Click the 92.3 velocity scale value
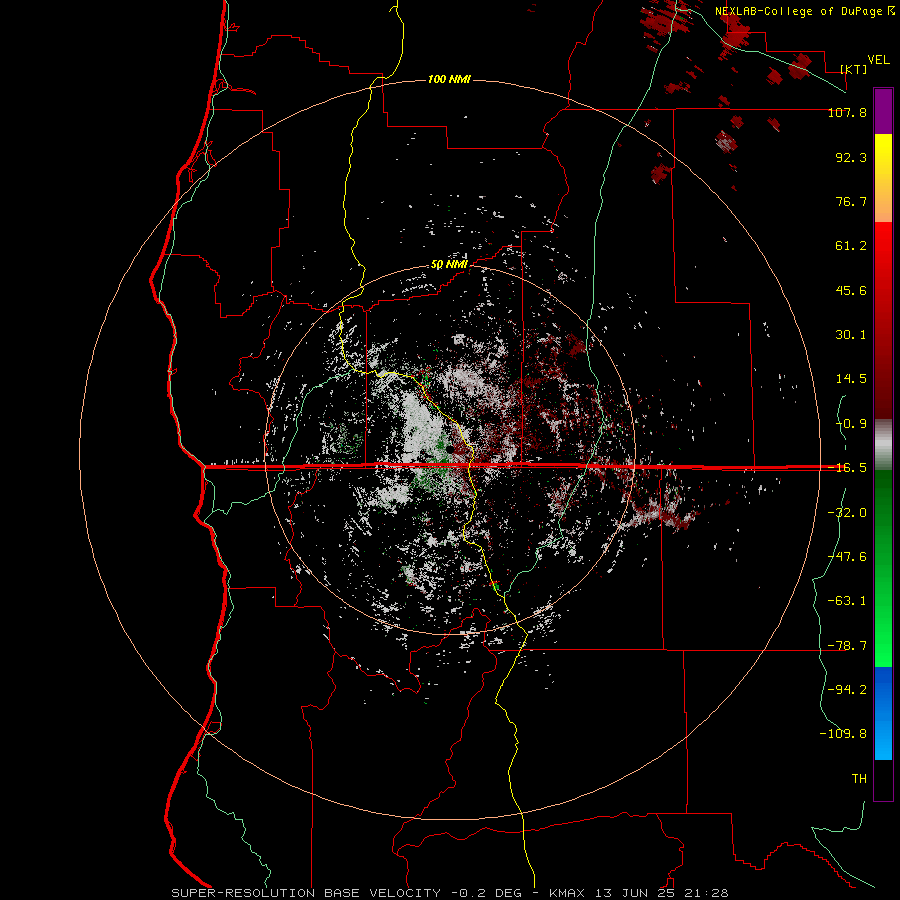Image resolution: width=900 pixels, height=900 pixels. point(851,157)
